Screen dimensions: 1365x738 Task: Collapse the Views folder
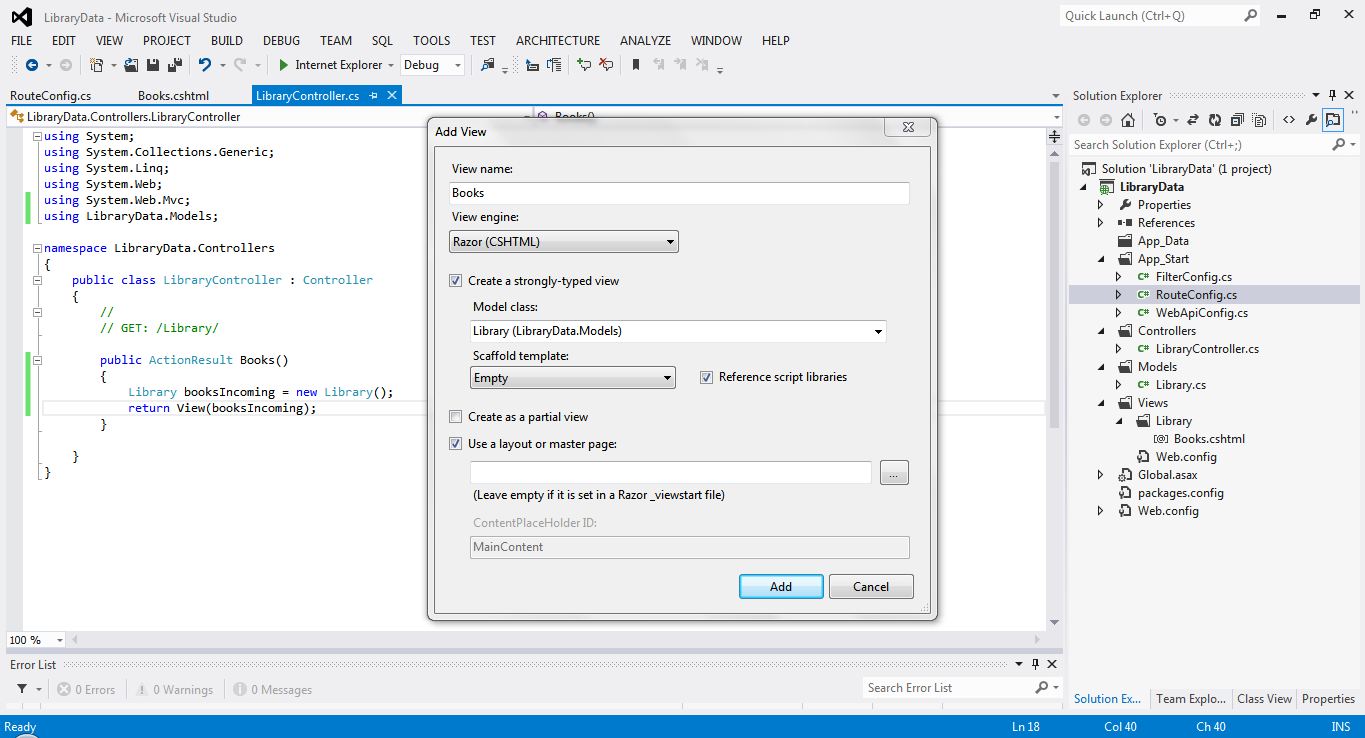(1100, 403)
